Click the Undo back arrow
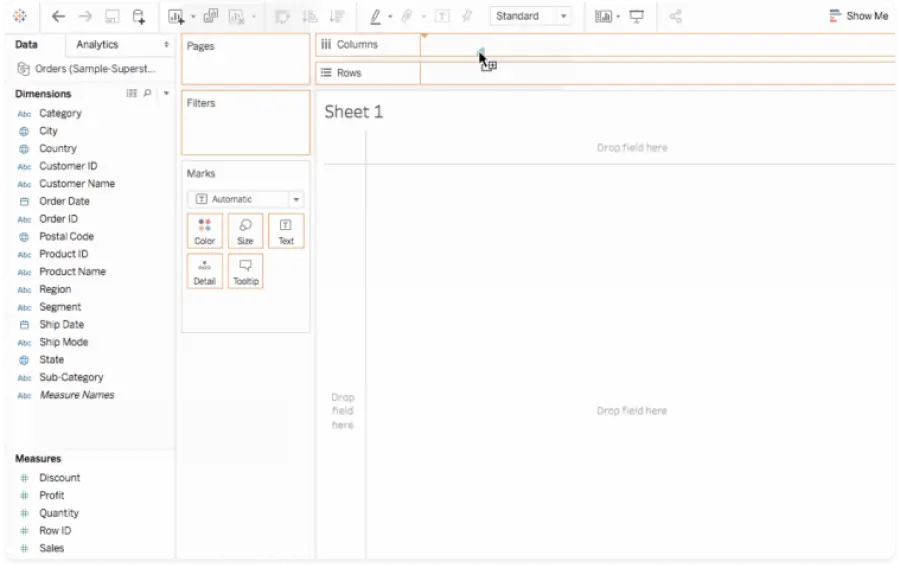This screenshot has height=568, width=900. pyautogui.click(x=58, y=16)
